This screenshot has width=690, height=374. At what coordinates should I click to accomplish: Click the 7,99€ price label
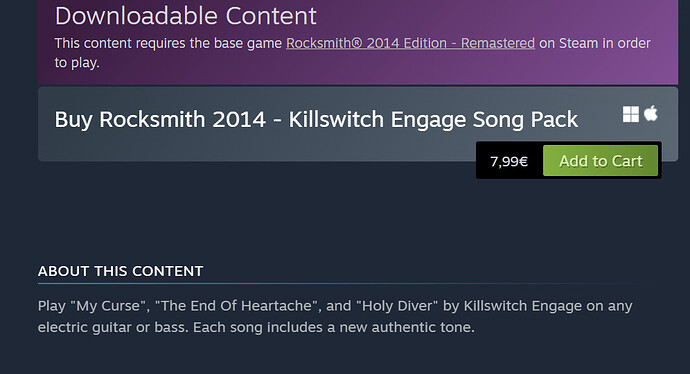point(509,161)
